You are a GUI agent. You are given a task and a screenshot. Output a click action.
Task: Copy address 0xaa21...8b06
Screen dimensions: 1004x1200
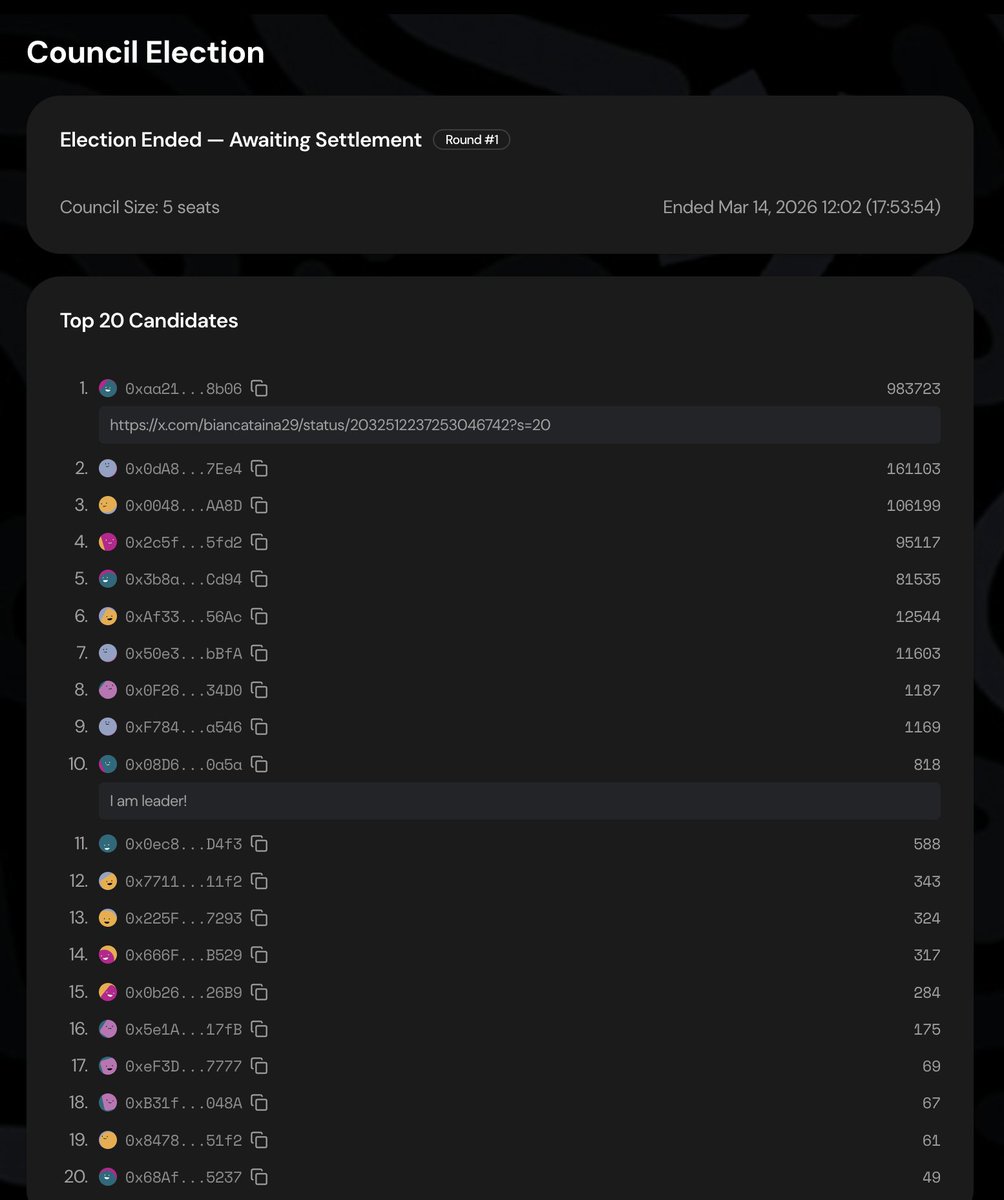click(259, 388)
